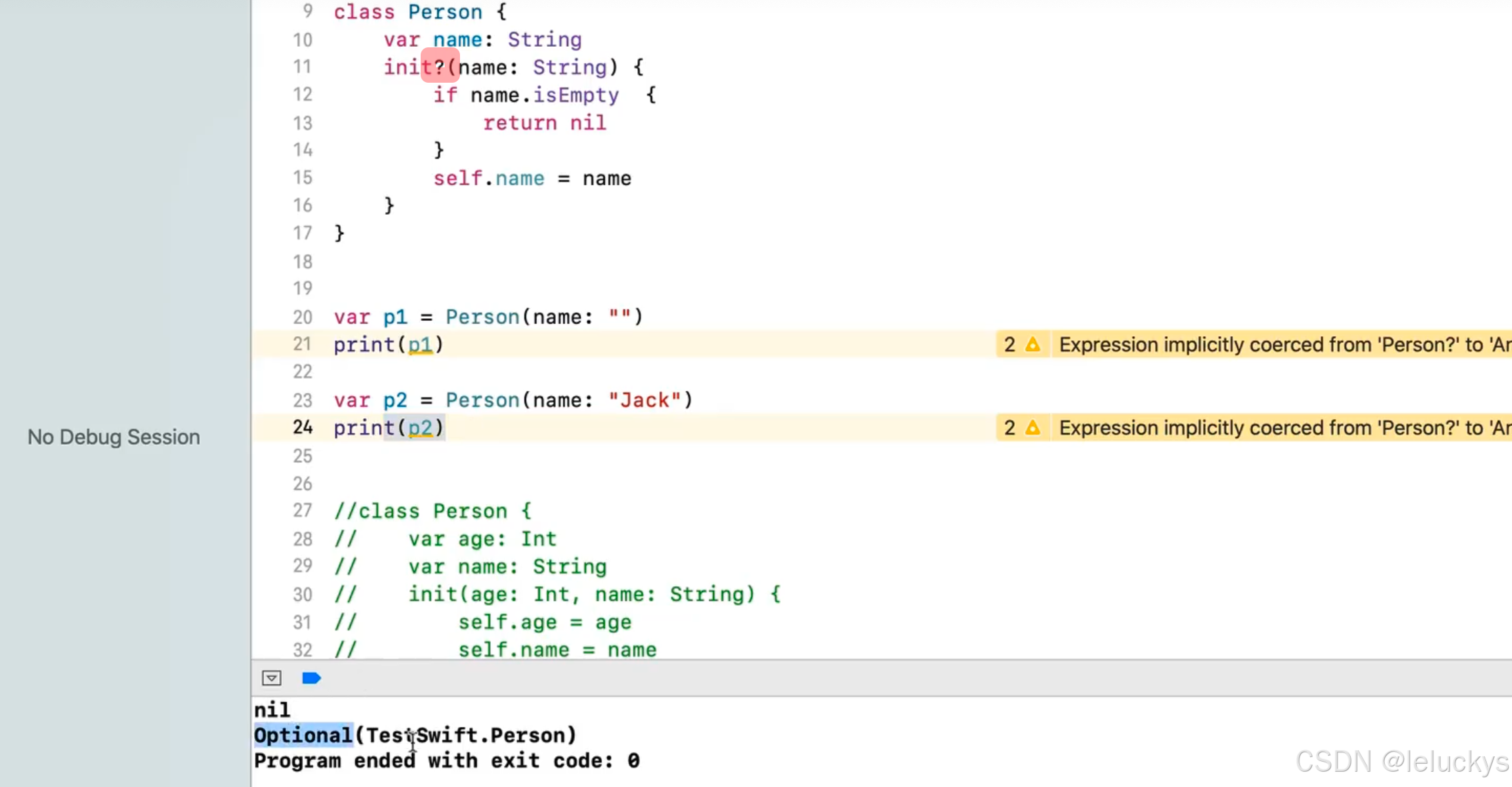Click the underlined p1 argument in print
Screen dimensions: 1512x787
click(x=420, y=345)
